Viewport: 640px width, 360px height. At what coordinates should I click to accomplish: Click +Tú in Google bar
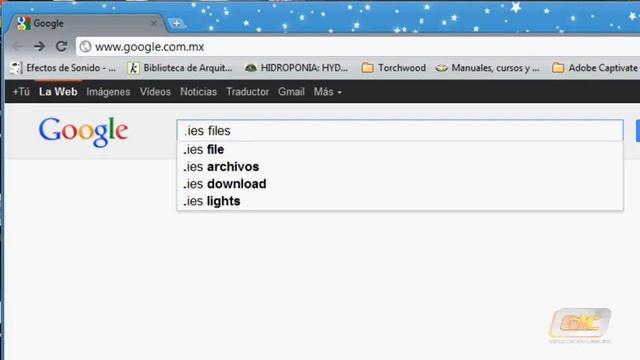21,92
